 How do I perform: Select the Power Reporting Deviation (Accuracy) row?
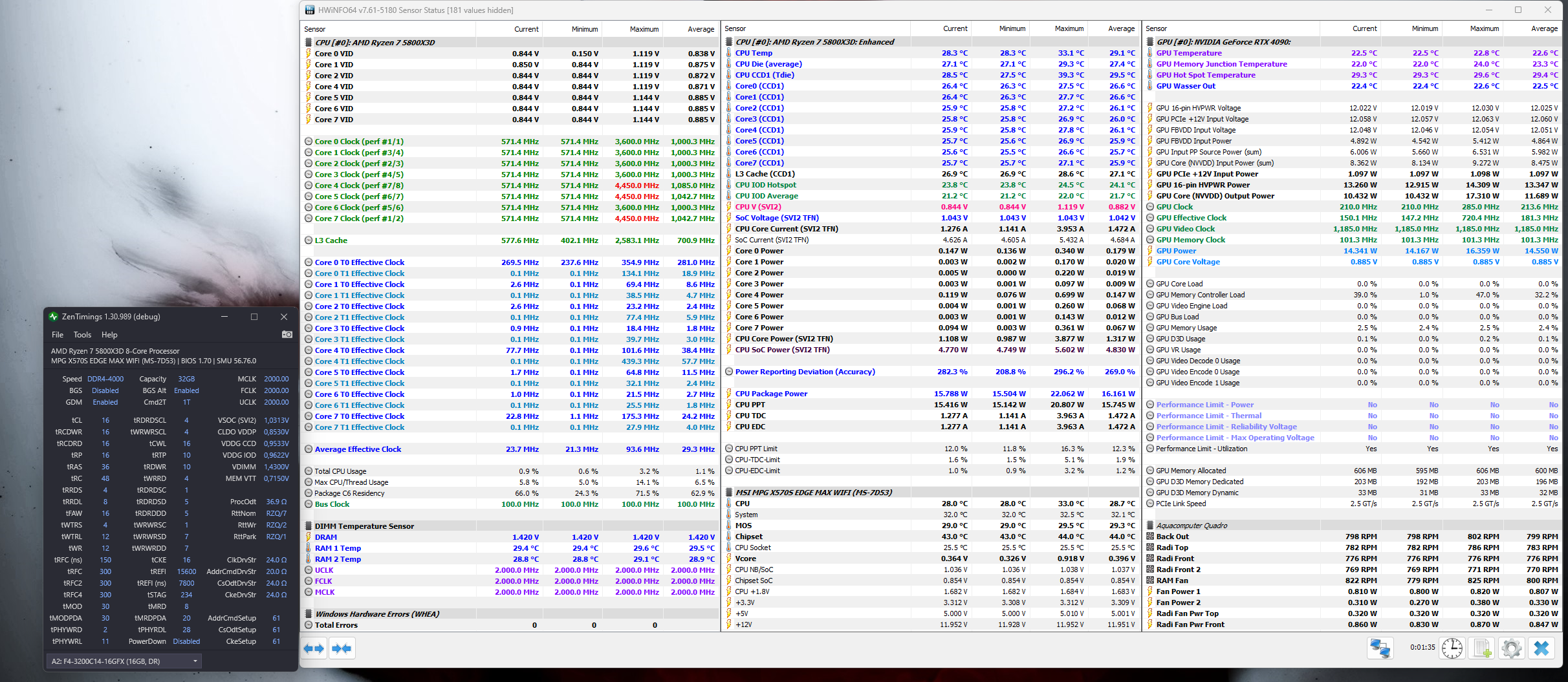tap(931, 372)
